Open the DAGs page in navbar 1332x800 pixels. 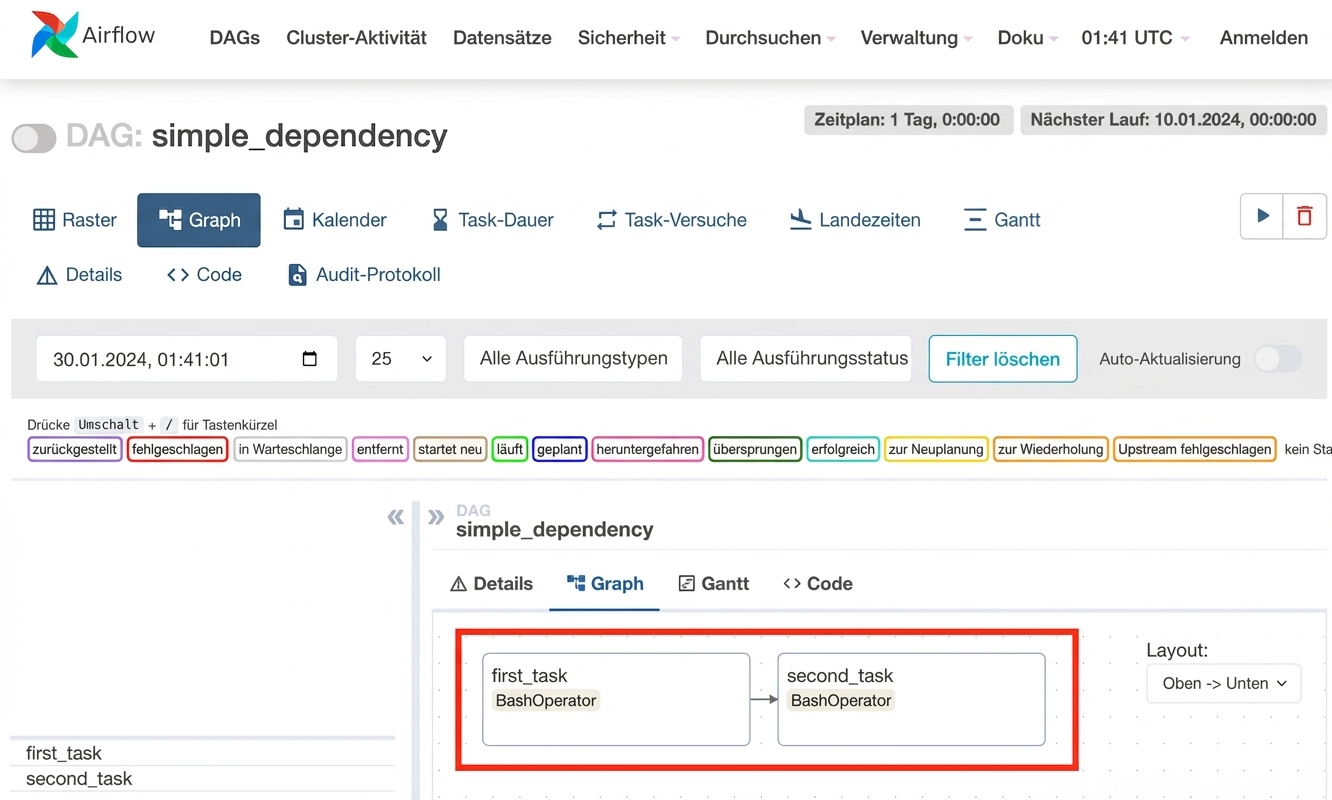pos(234,38)
